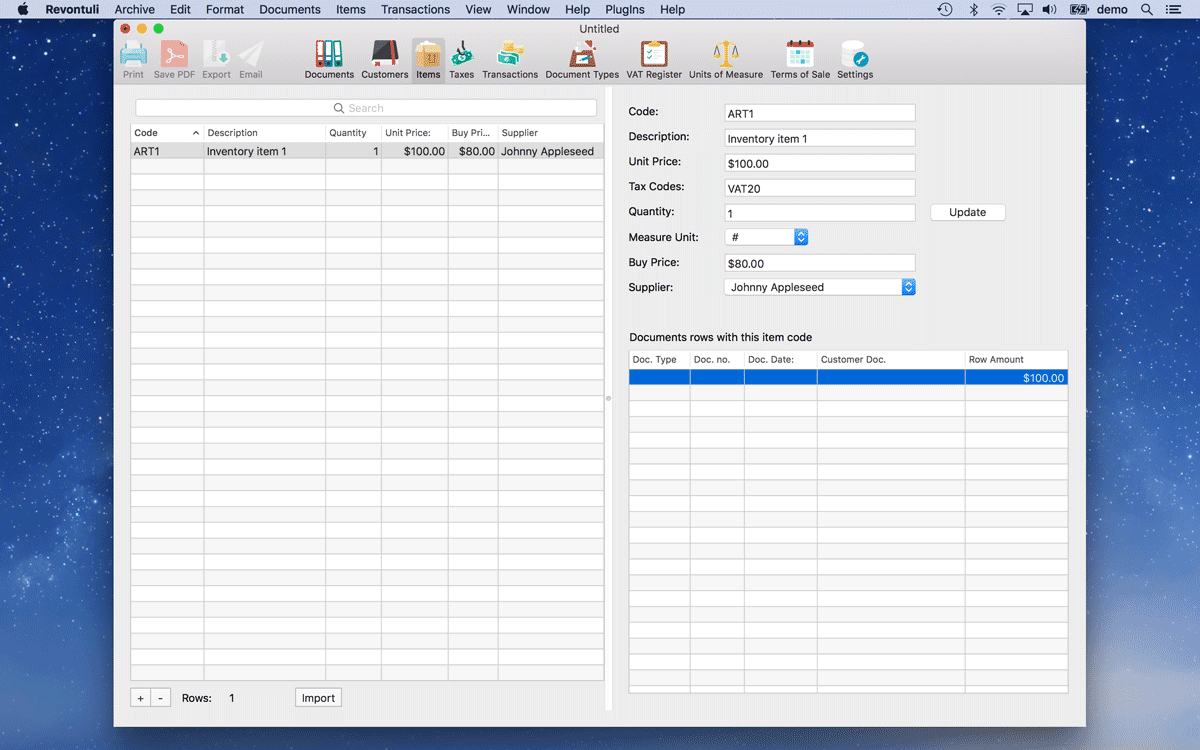
Task: Click the Print toolbar icon
Action: pos(133,54)
